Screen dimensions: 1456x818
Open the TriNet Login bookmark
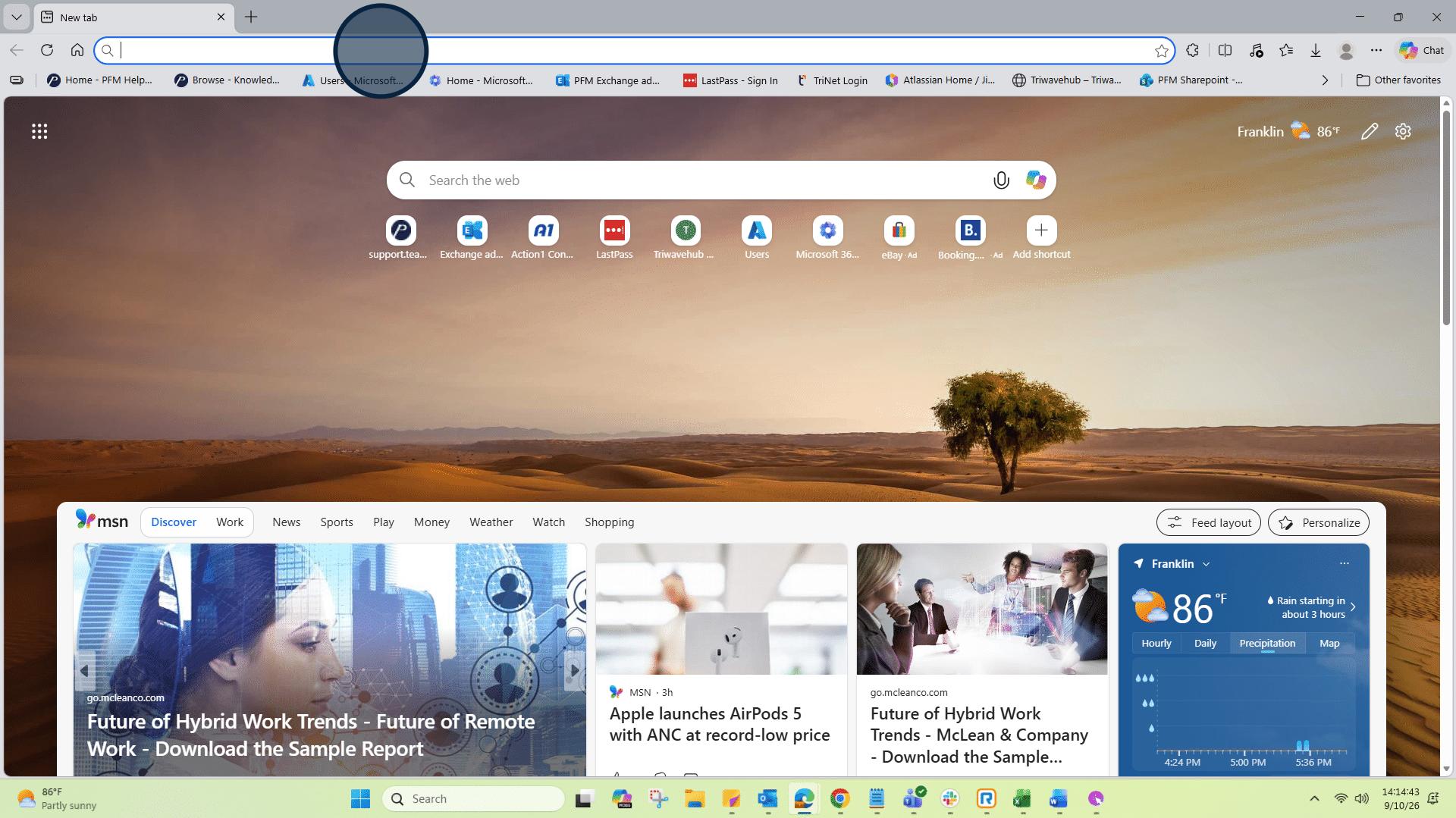[x=831, y=80]
